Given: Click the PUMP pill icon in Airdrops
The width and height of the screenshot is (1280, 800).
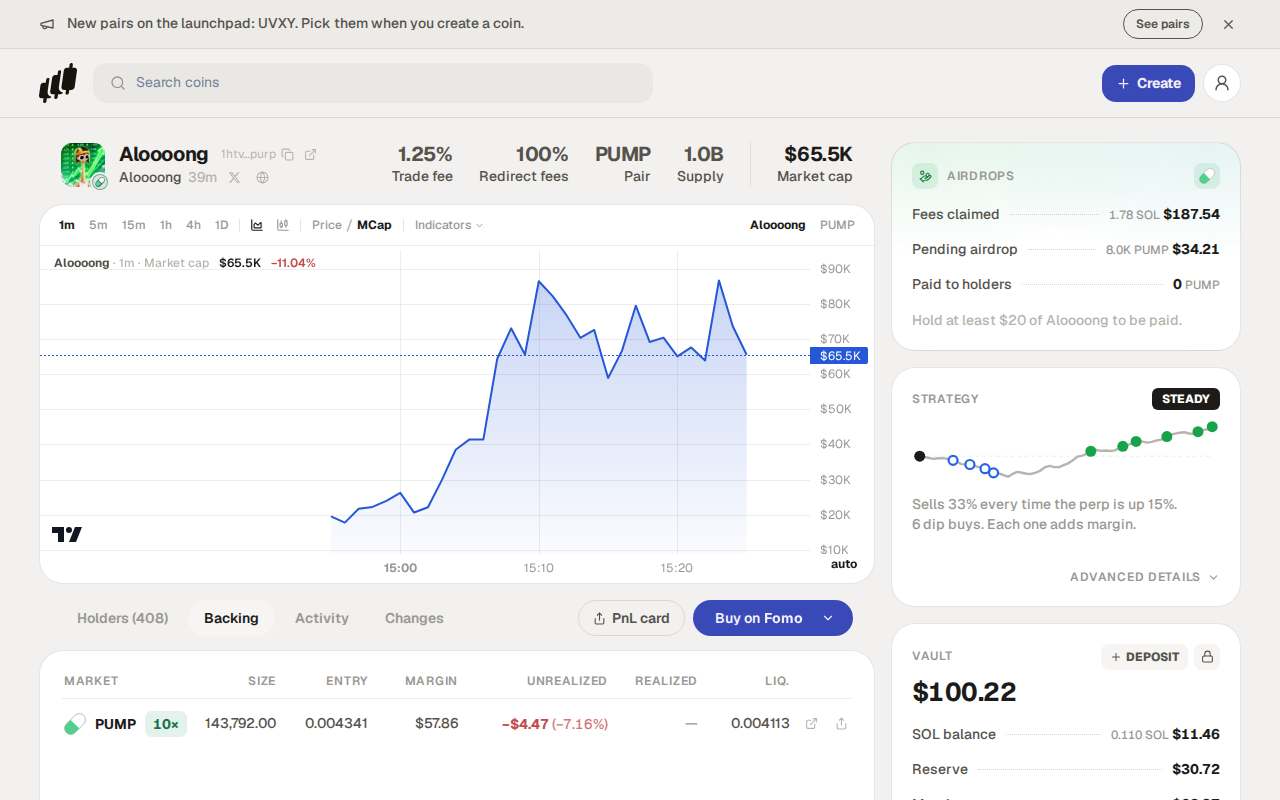Looking at the screenshot, I should click(x=1207, y=176).
